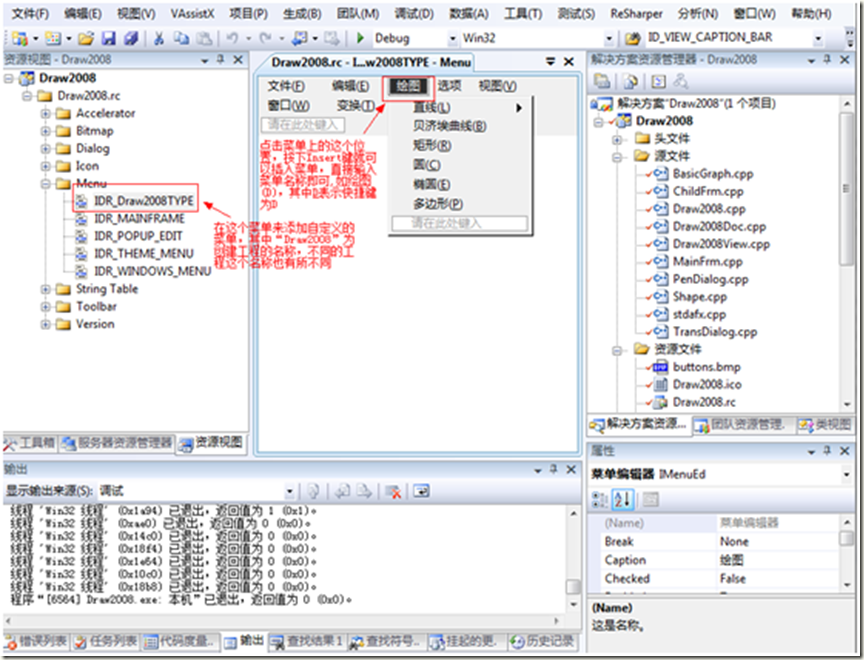The image size is (864, 660).
Task: Select PenDialog.cpp in Solution Explorer
Action: point(710,279)
